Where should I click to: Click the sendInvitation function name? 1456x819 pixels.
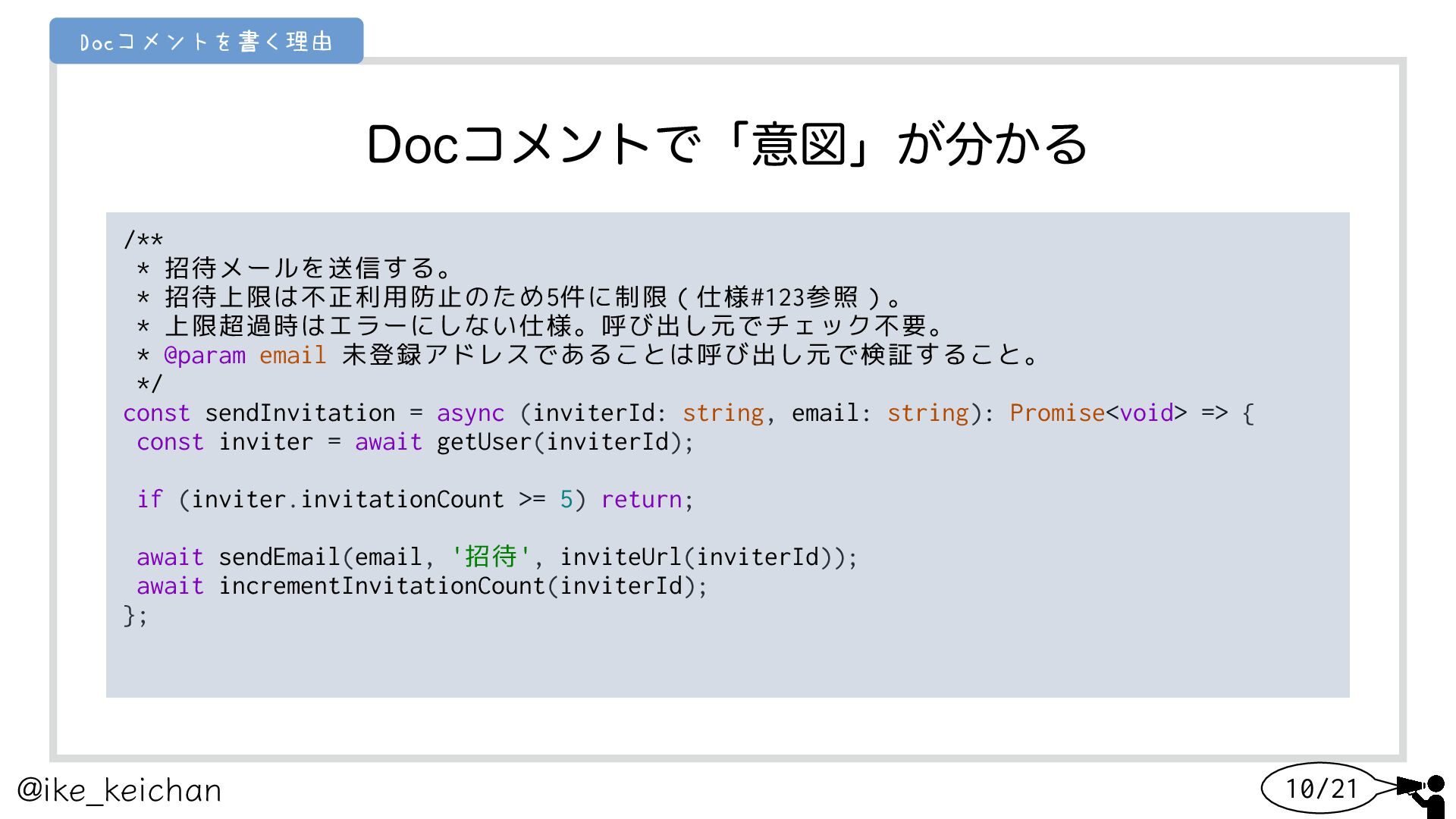tap(300, 413)
